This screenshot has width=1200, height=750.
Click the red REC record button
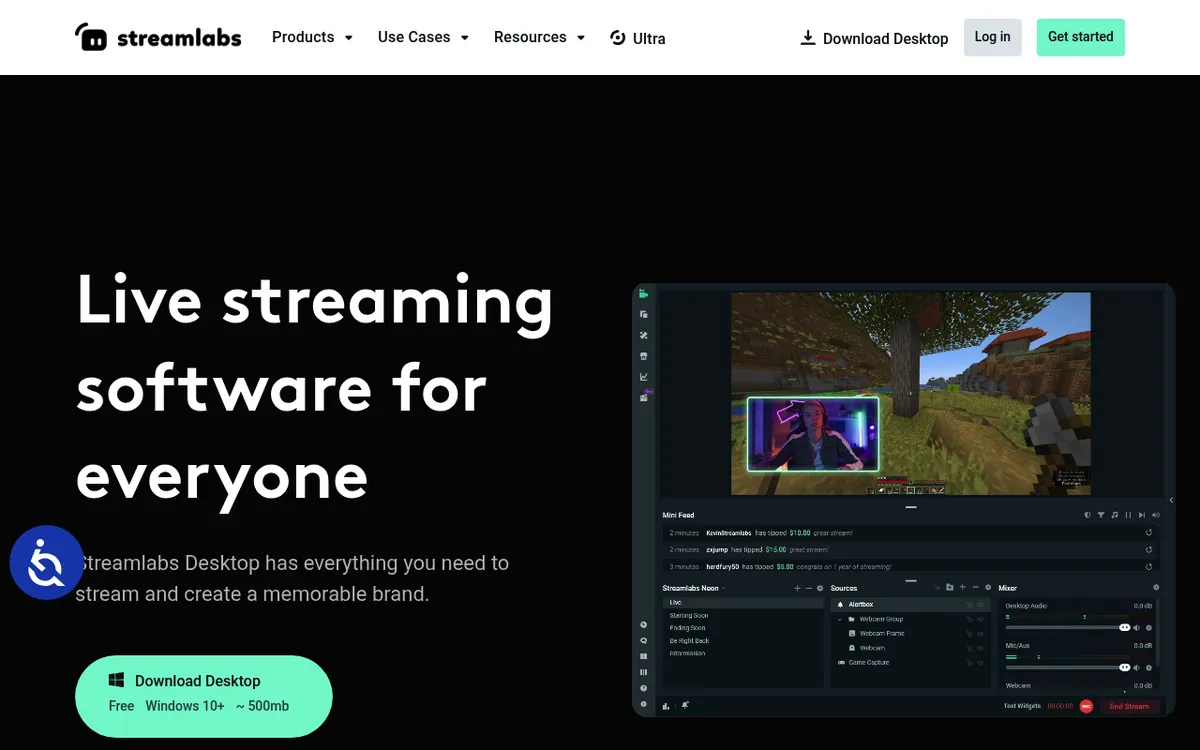click(1086, 706)
